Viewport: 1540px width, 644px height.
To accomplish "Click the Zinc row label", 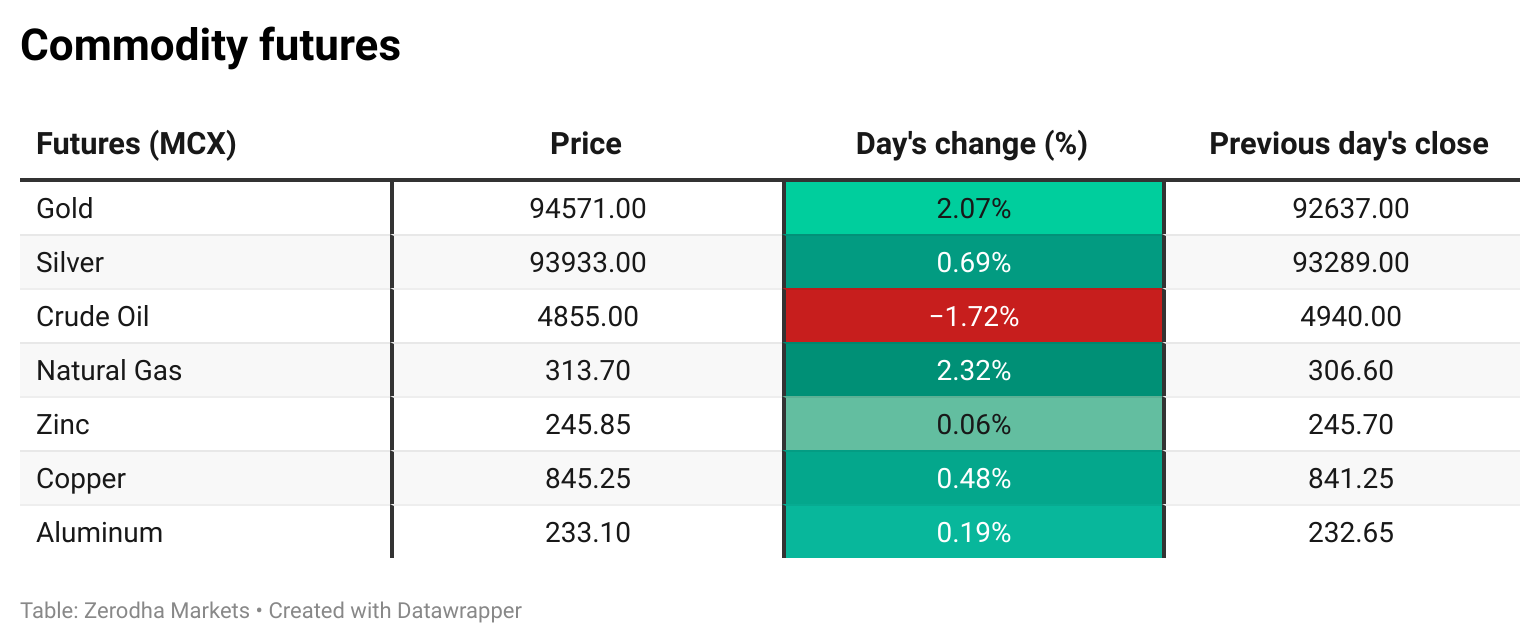I will 63,425.
